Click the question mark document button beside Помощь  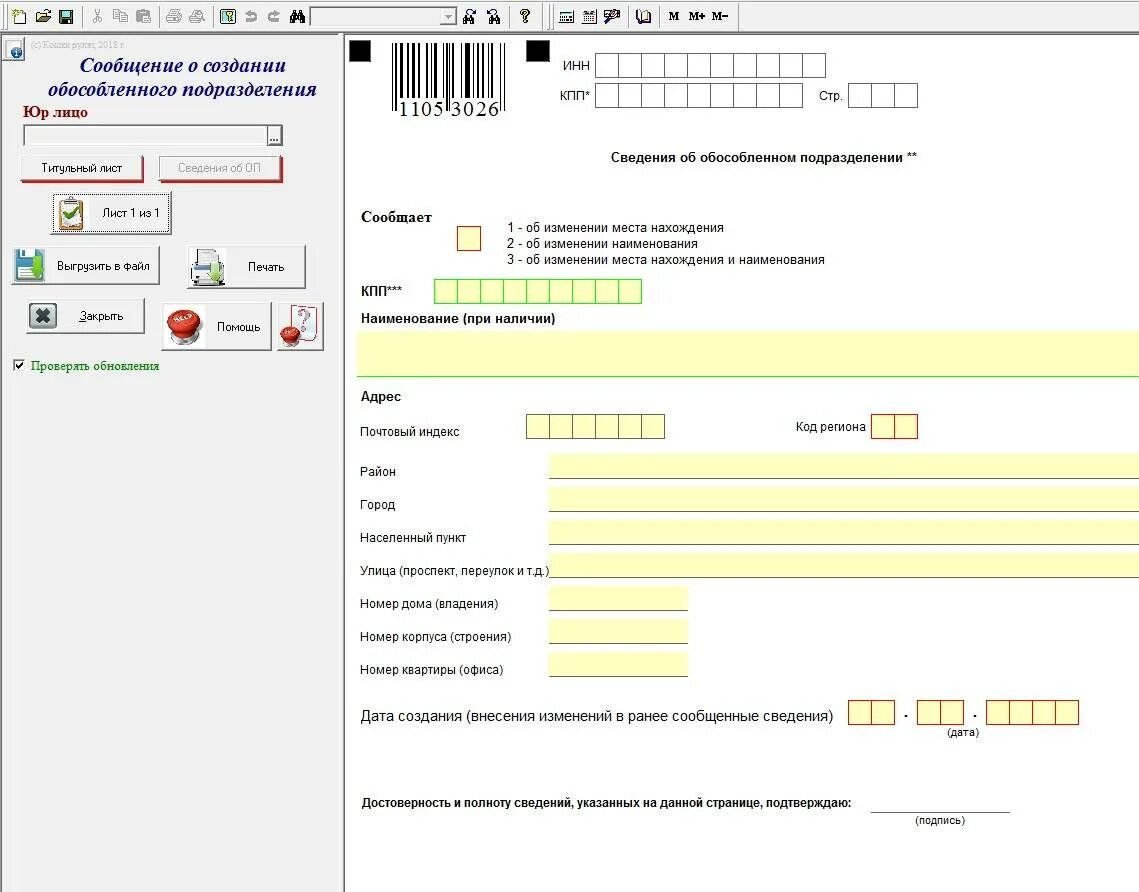pyautogui.click(x=301, y=327)
